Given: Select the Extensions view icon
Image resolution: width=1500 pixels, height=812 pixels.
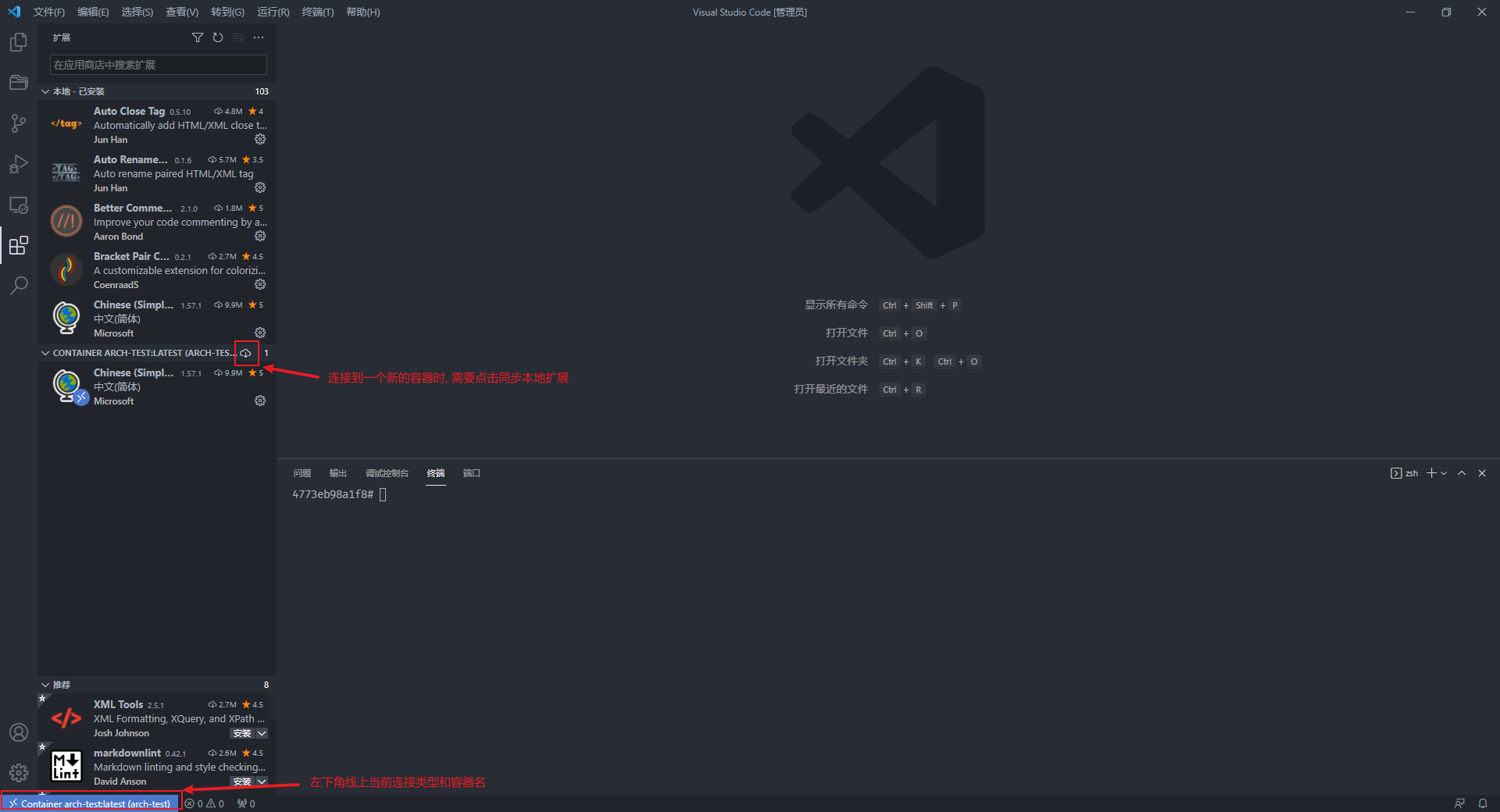Looking at the screenshot, I should click(19, 245).
